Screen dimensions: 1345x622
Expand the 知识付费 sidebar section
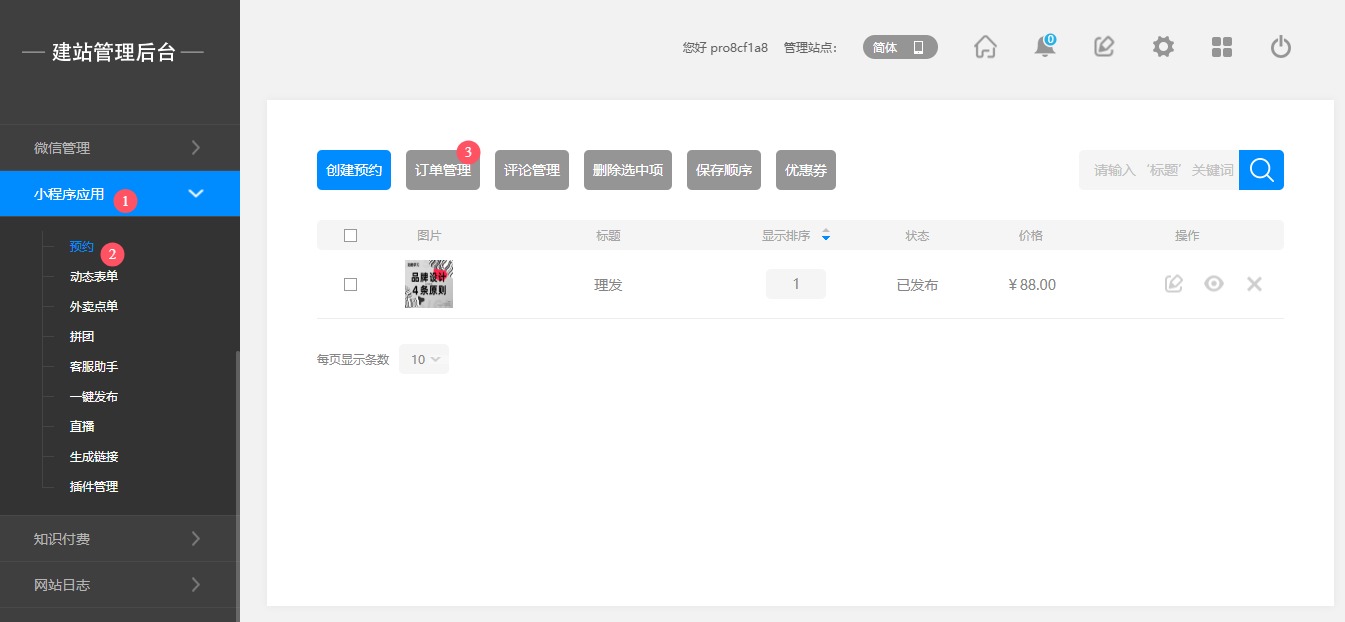pyautogui.click(x=119, y=539)
